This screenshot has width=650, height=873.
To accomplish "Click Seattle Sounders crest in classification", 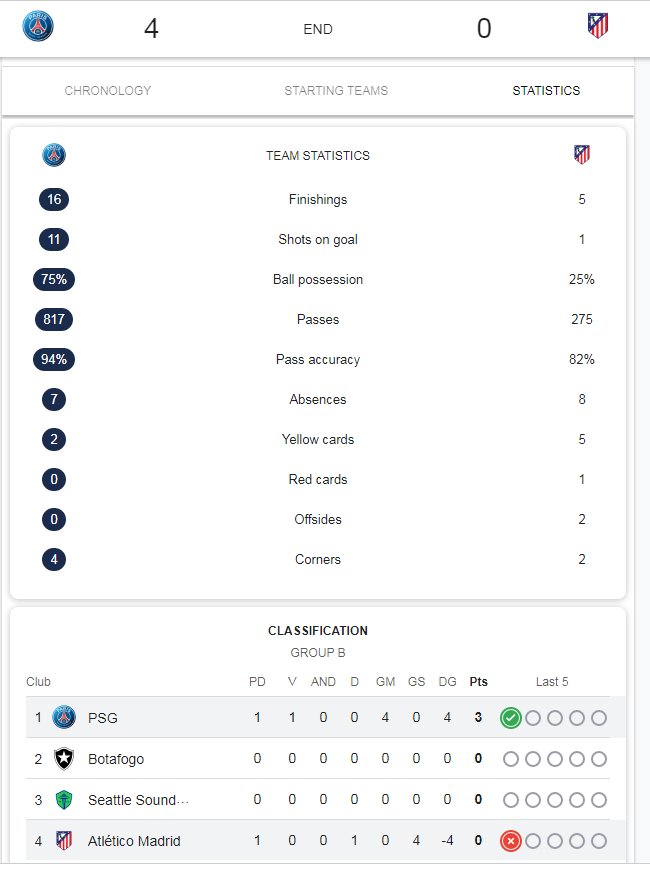I will tap(64, 800).
